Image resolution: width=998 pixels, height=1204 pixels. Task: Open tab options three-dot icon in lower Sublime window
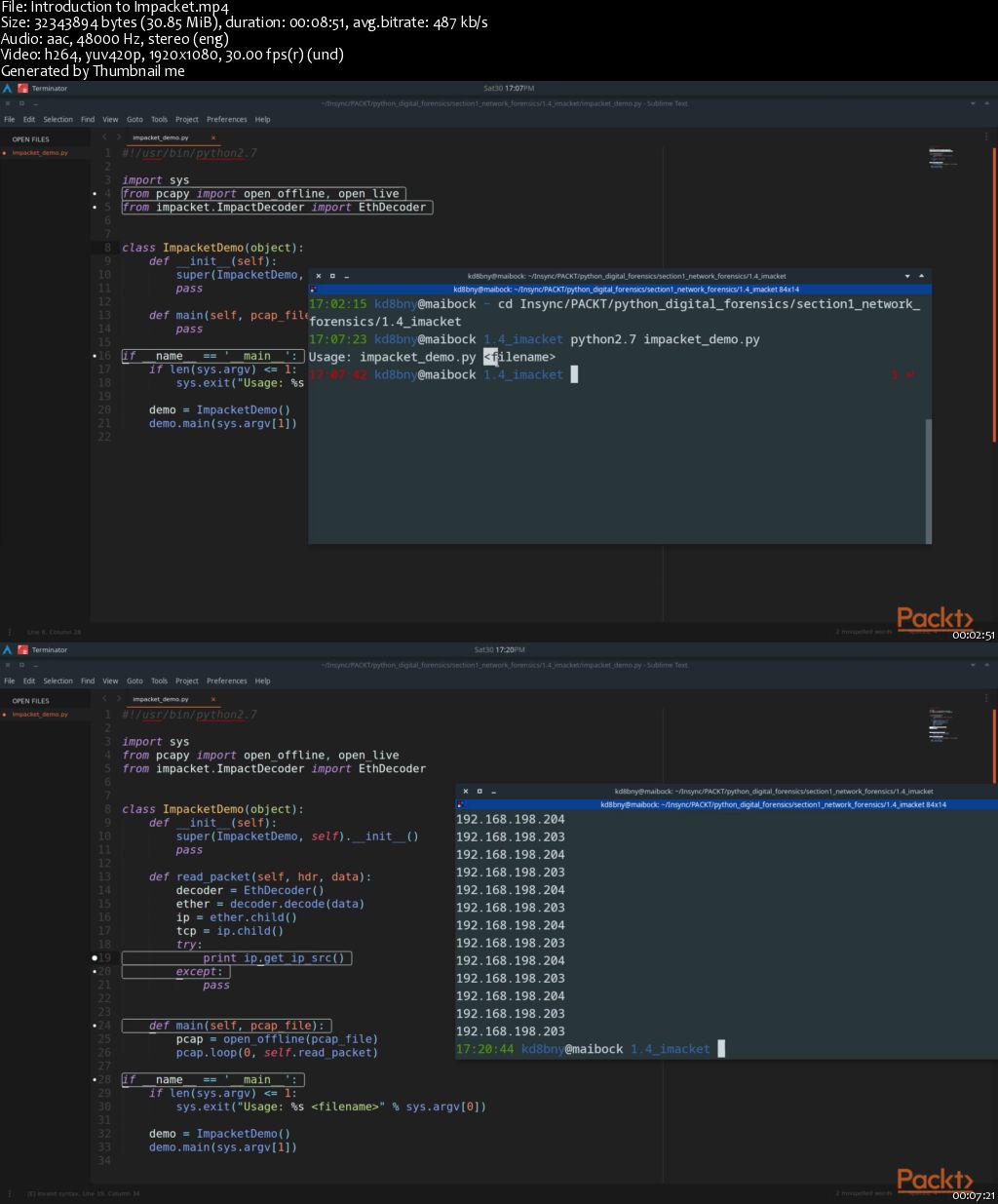987,698
